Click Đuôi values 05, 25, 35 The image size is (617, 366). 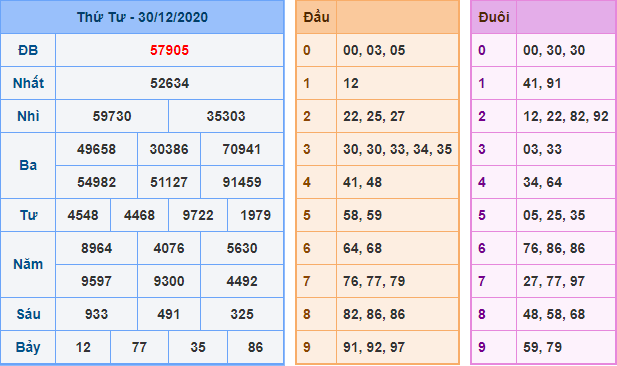(554, 216)
